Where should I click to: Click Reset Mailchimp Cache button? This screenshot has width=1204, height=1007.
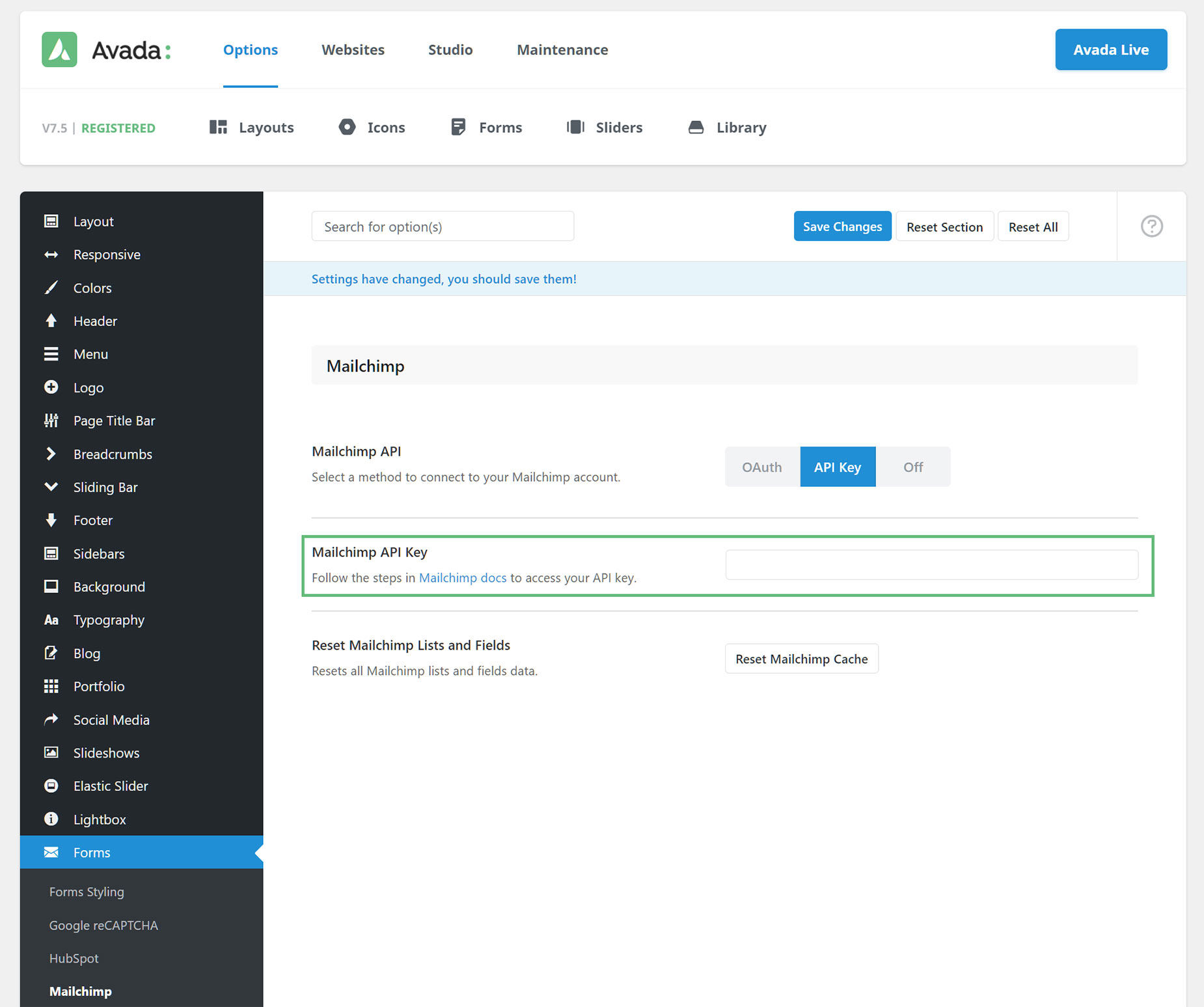[801, 659]
